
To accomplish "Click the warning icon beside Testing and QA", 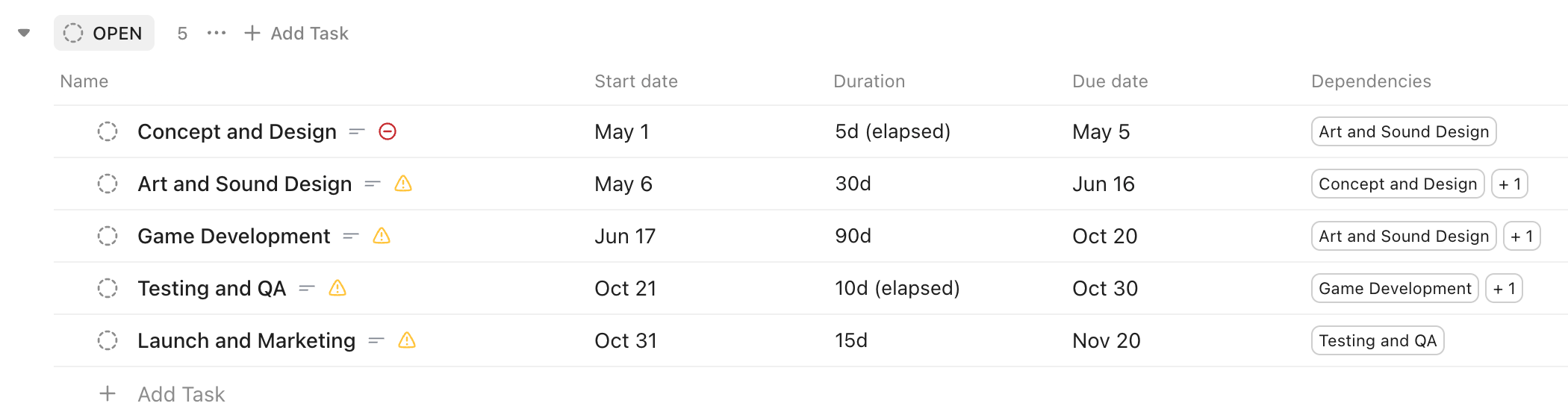I will [x=337, y=288].
